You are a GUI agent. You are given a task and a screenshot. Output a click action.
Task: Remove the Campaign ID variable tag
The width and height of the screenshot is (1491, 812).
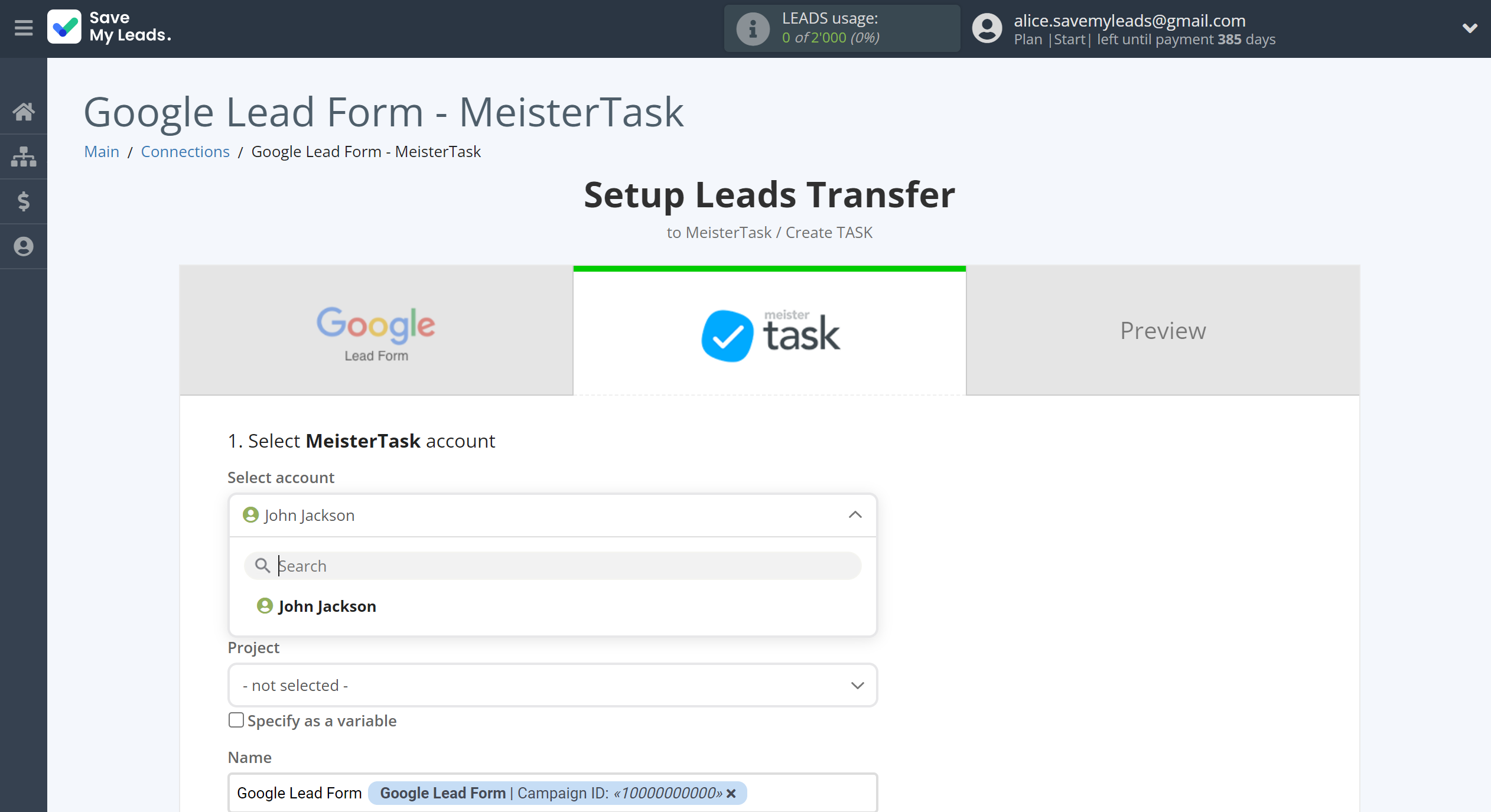tap(731, 793)
